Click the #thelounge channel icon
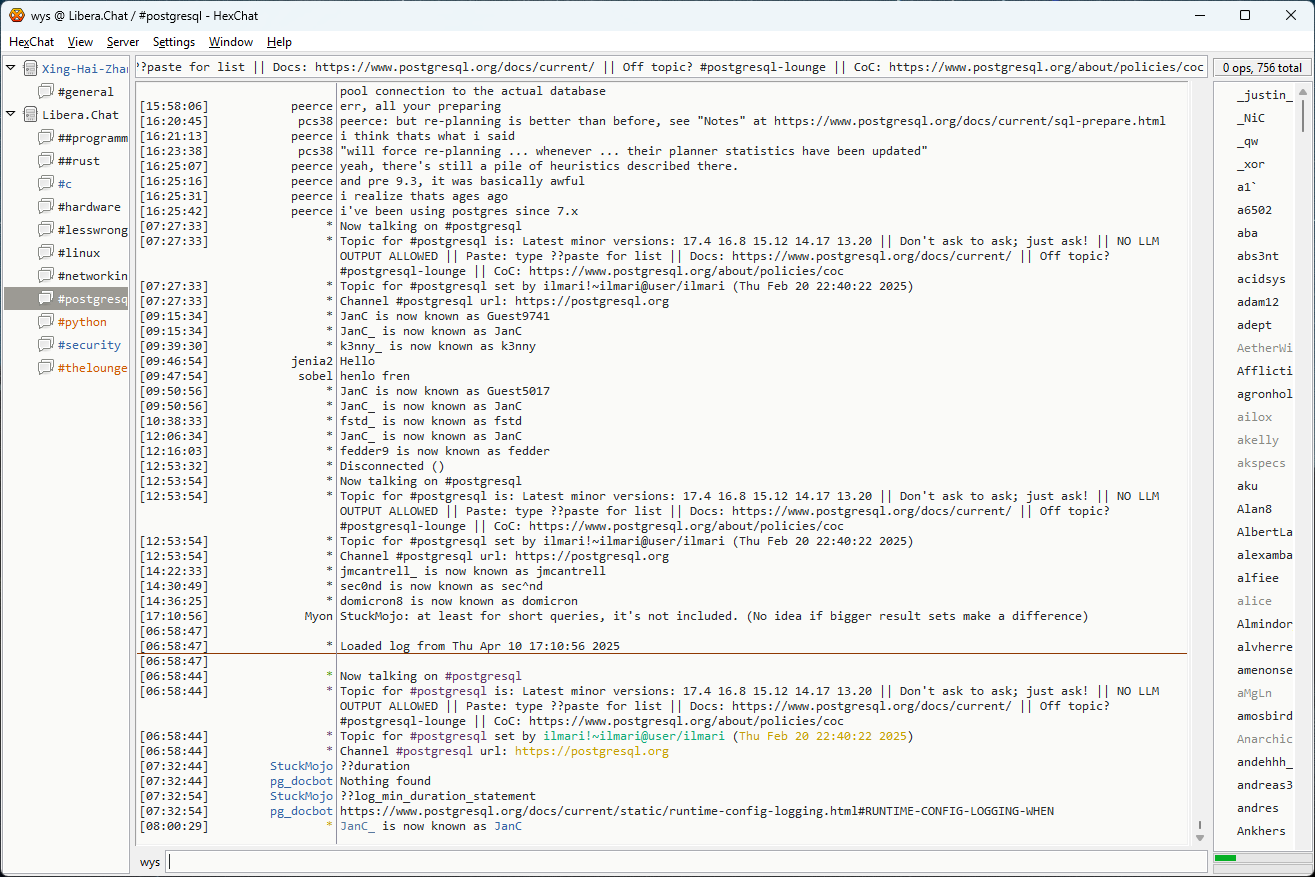 point(46,368)
